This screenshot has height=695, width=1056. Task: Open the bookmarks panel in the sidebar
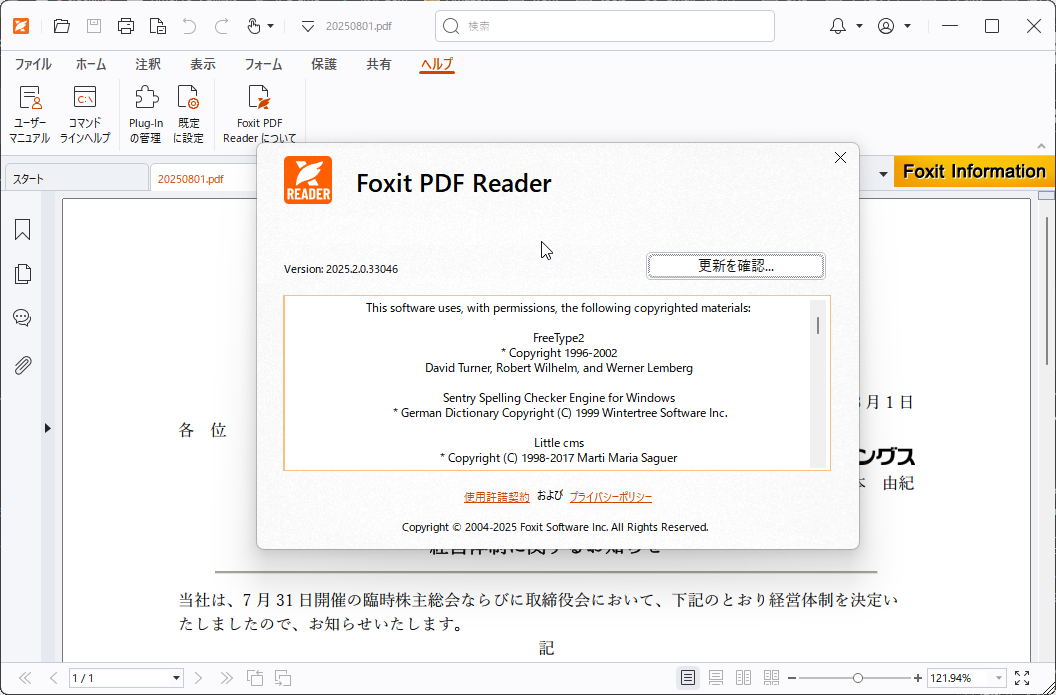(22, 229)
